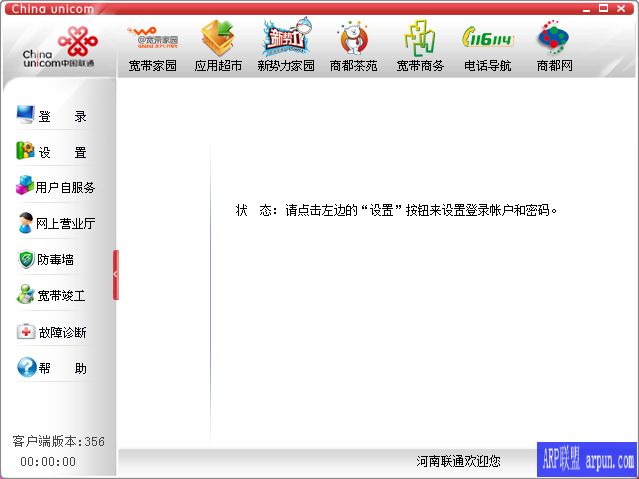The height and width of the screenshot is (479, 639).
Task: Click the 河南联通欢迎您 status bar text
Action: pos(458,461)
